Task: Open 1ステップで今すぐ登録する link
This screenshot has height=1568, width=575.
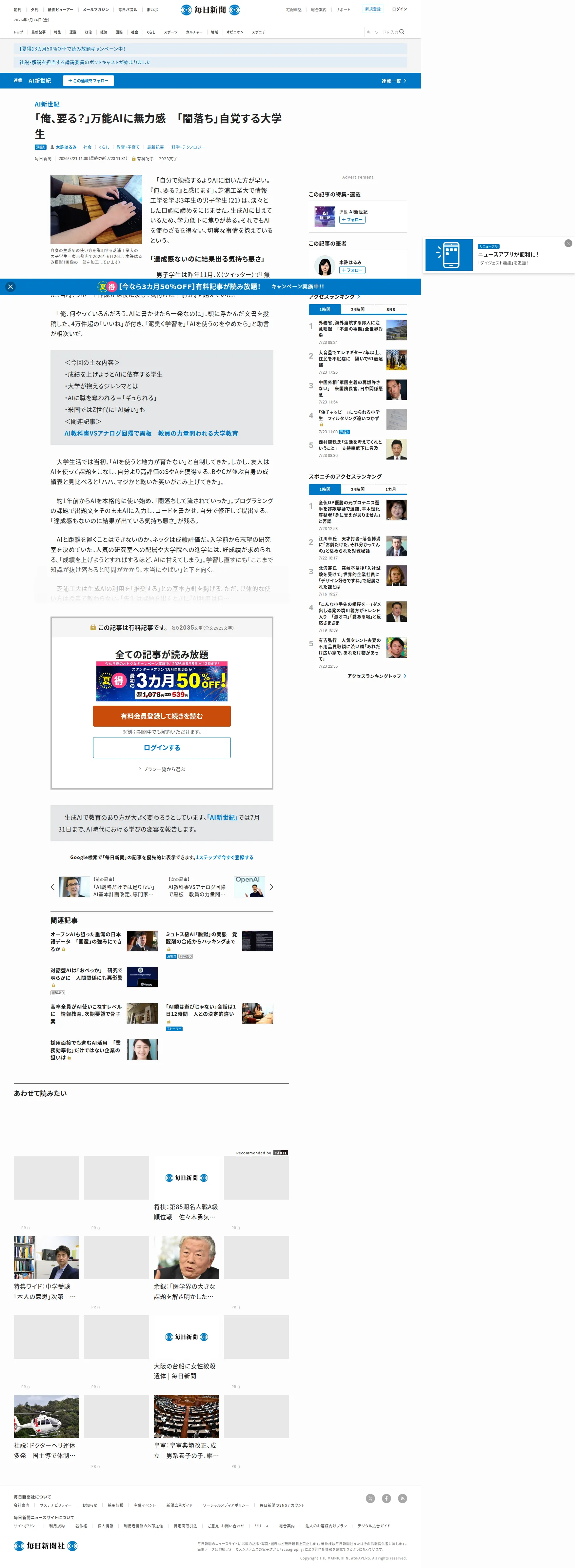Action: pyautogui.click(x=224, y=857)
